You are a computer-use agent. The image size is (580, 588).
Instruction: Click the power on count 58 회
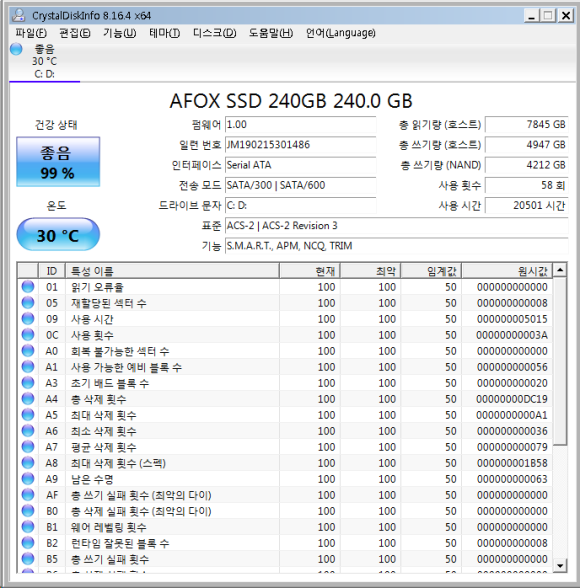pyautogui.click(x=526, y=185)
